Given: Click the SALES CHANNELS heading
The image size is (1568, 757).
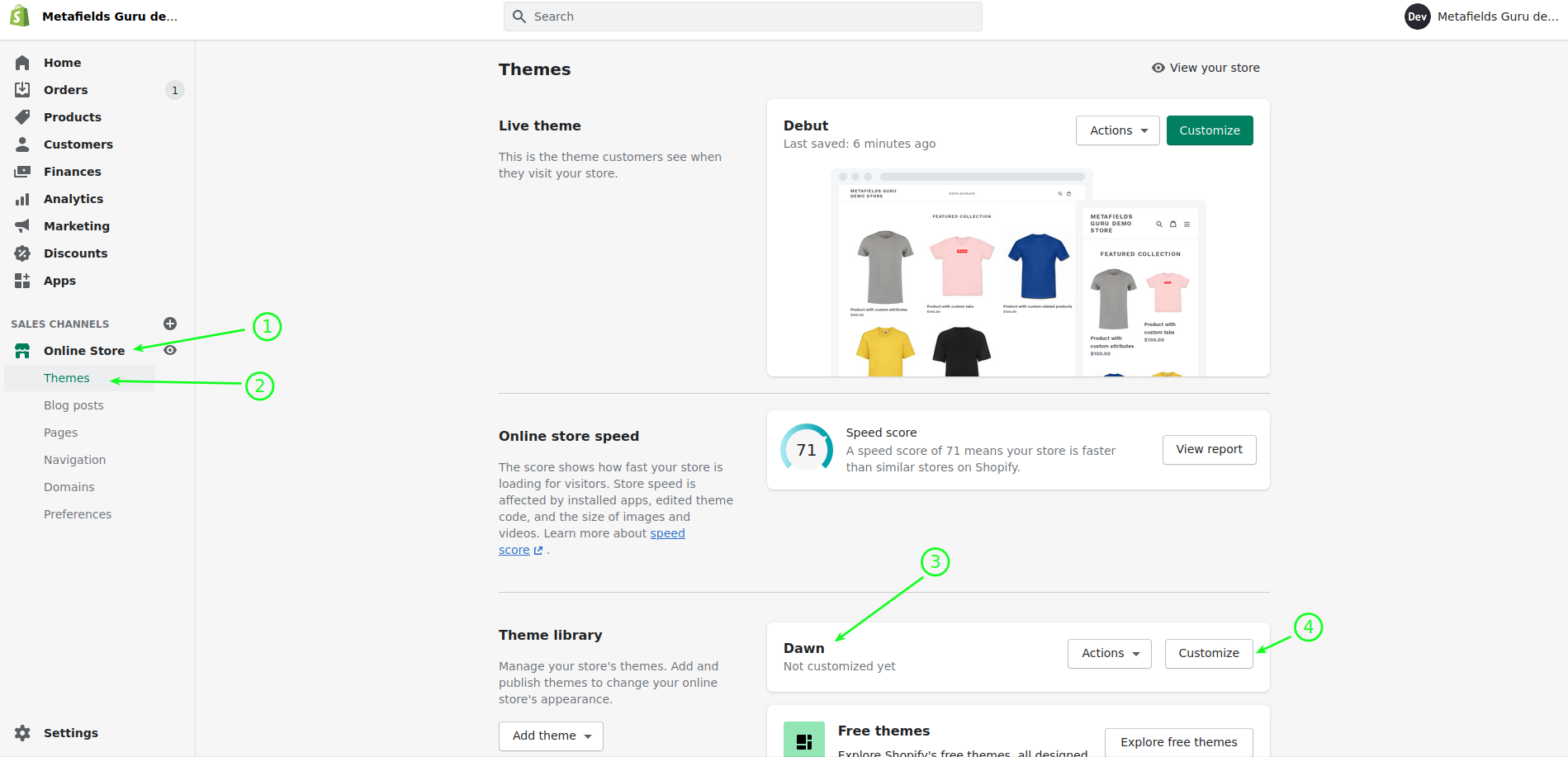Looking at the screenshot, I should pos(60,324).
